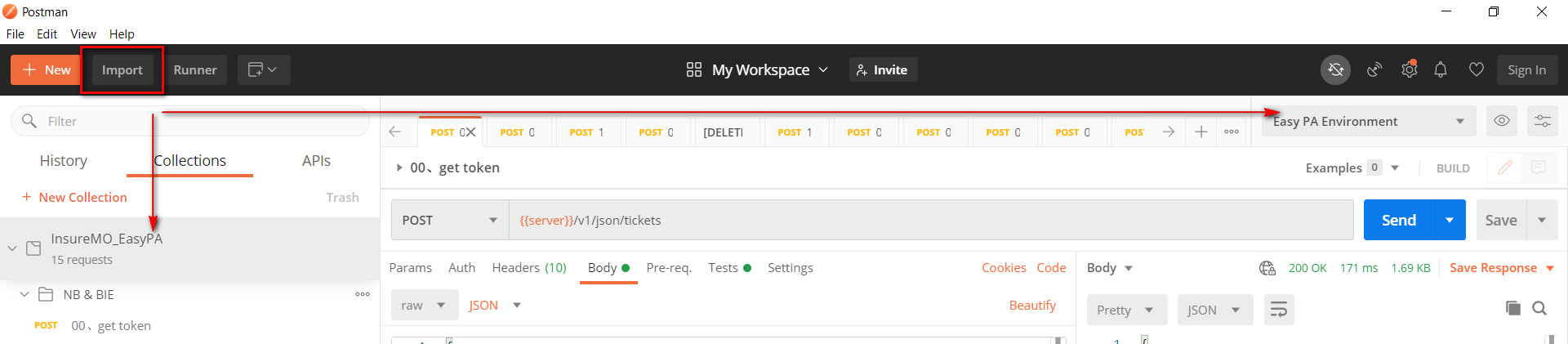The height and width of the screenshot is (344, 1568).
Task: Click environment quick look eye icon
Action: pos(1501,121)
